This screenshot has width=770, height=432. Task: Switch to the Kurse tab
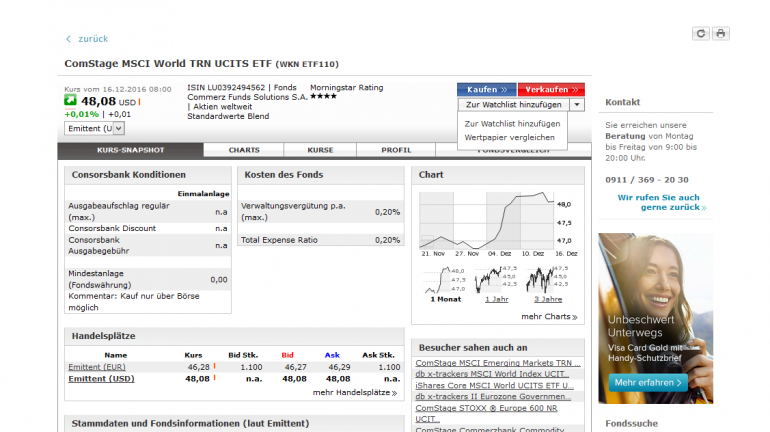[x=320, y=150]
